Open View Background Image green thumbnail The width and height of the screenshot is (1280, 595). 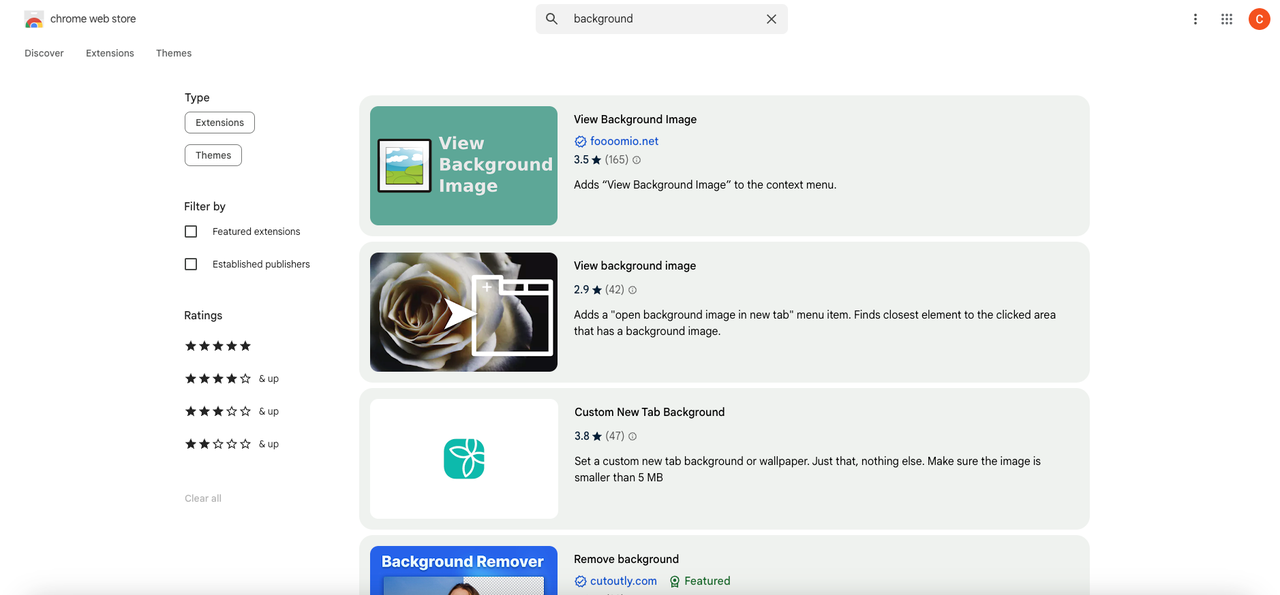pos(464,166)
